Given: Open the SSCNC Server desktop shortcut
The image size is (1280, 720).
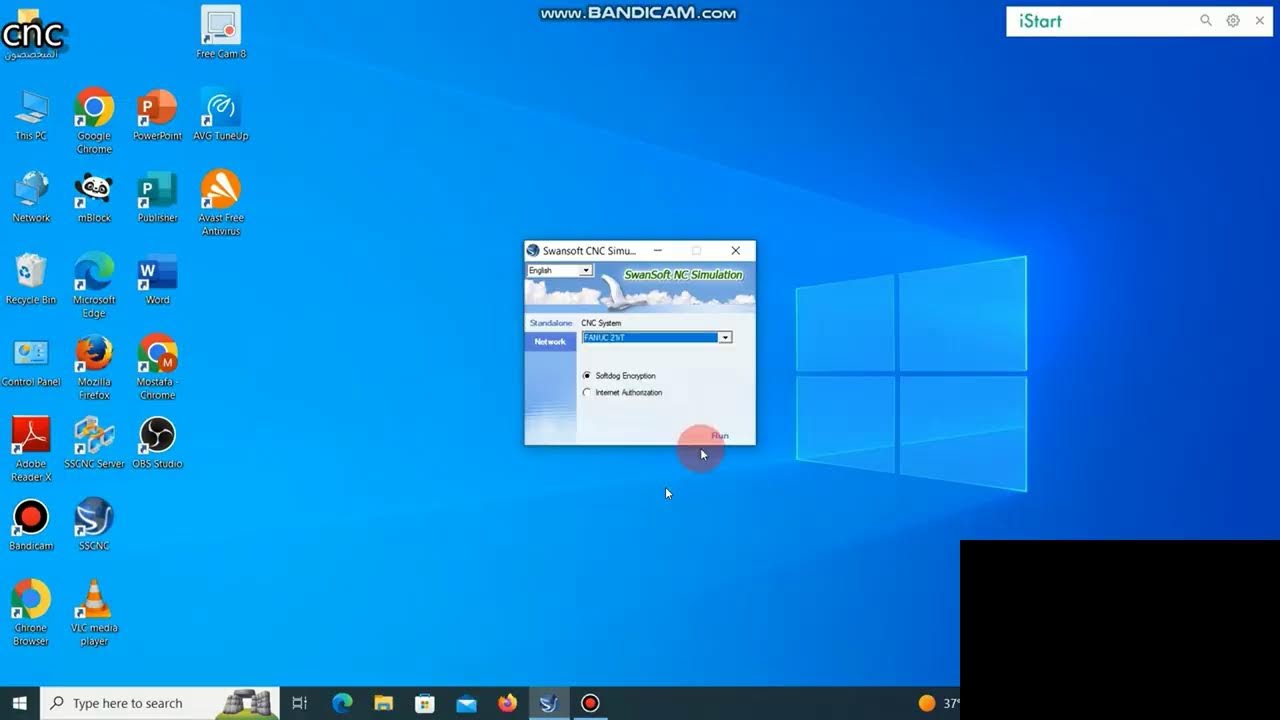Looking at the screenshot, I should tap(94, 442).
